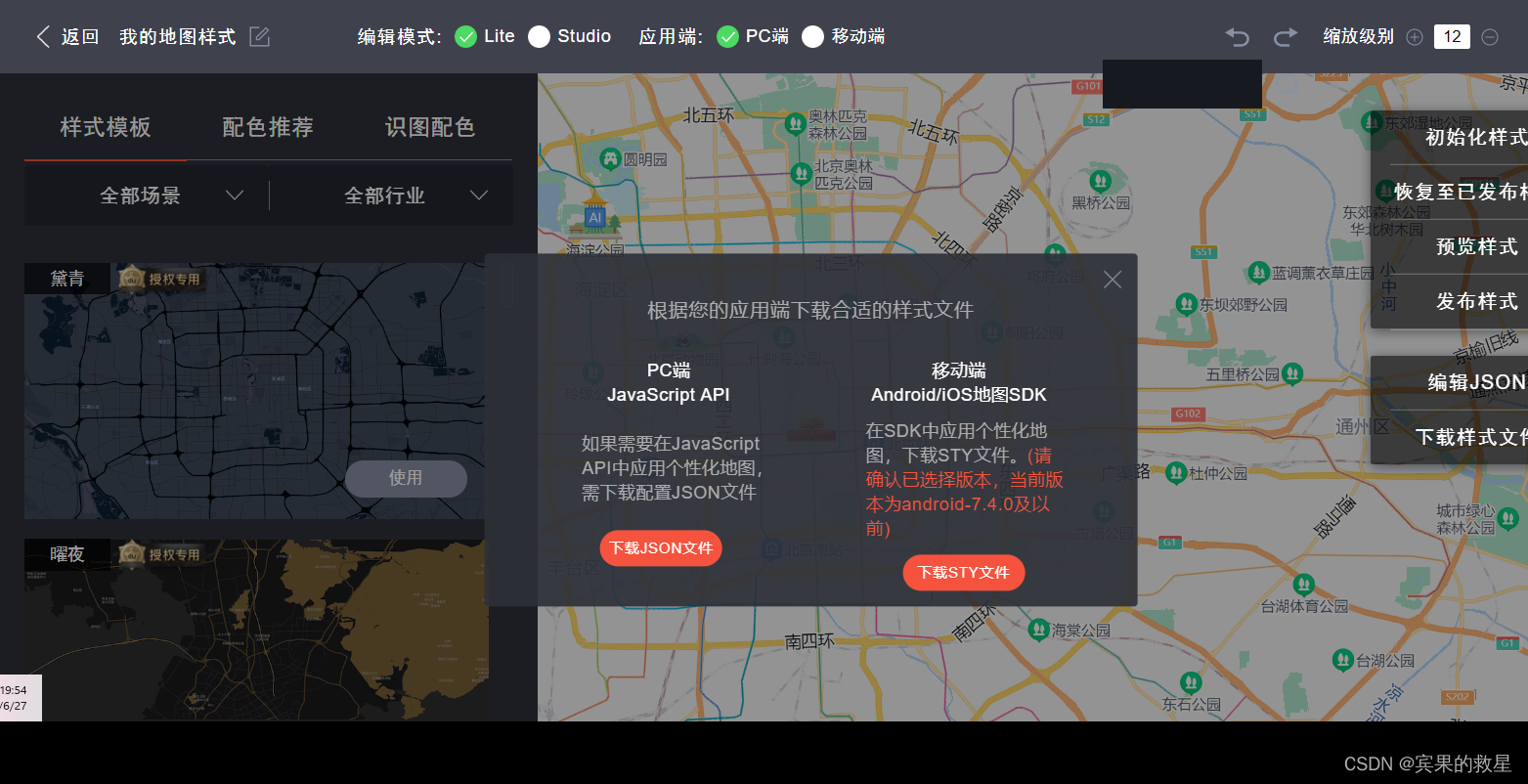
Task: Click the zoom level input showing 12
Action: pyautogui.click(x=1452, y=36)
